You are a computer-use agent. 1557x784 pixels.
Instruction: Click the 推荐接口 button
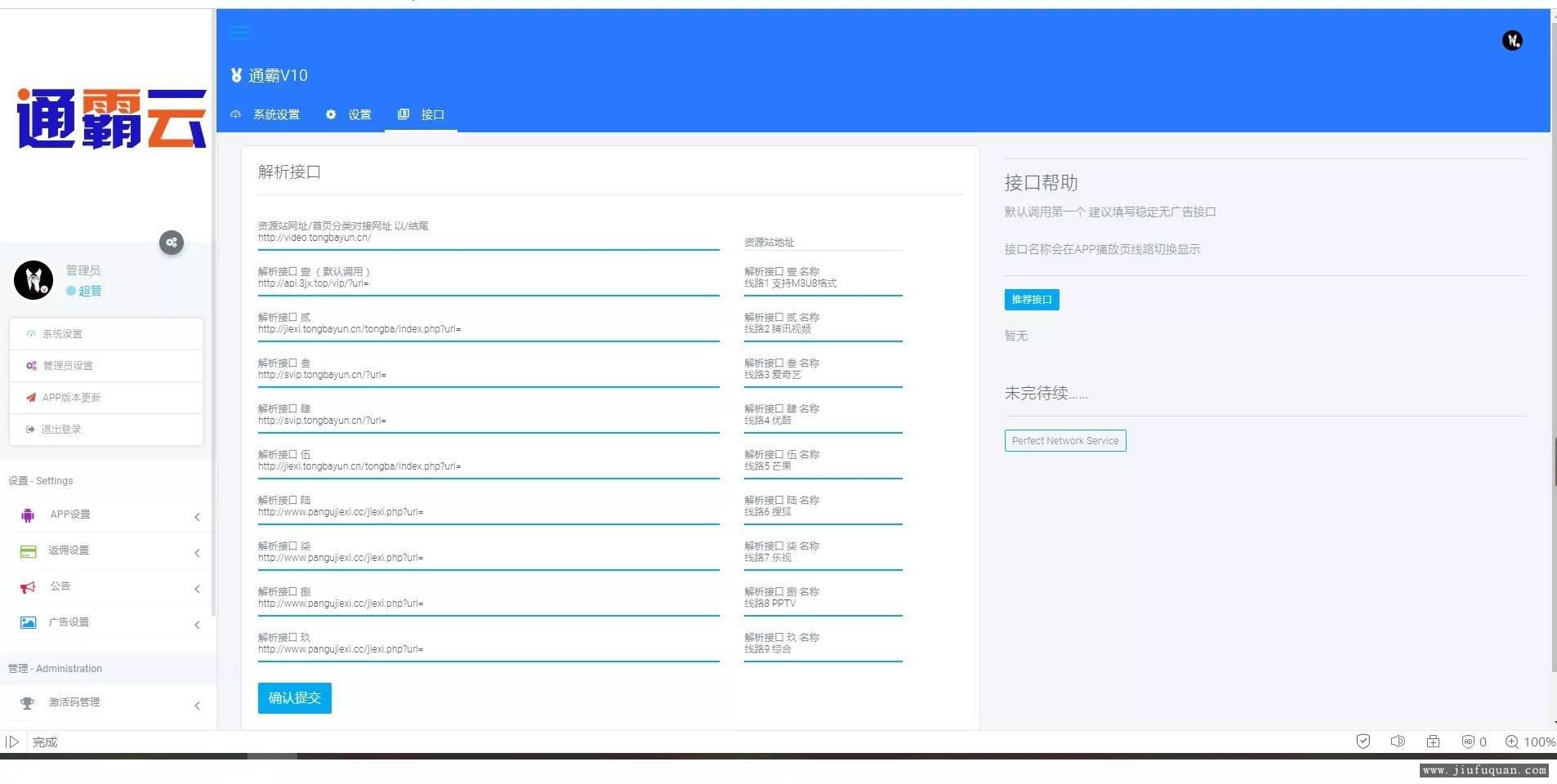pos(1031,300)
